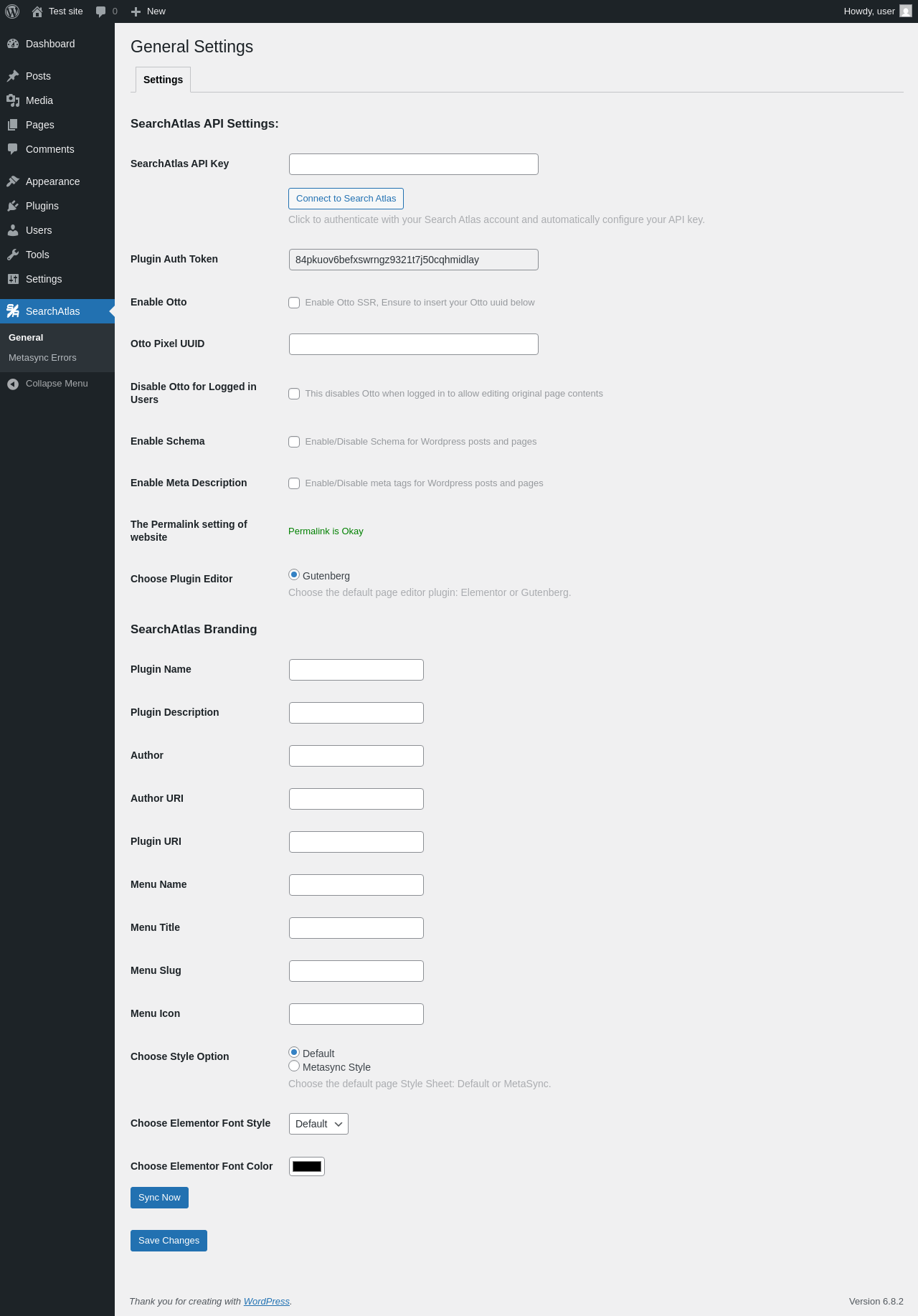Select the Default style radio option
The height and width of the screenshot is (1316, 918).
point(294,1052)
